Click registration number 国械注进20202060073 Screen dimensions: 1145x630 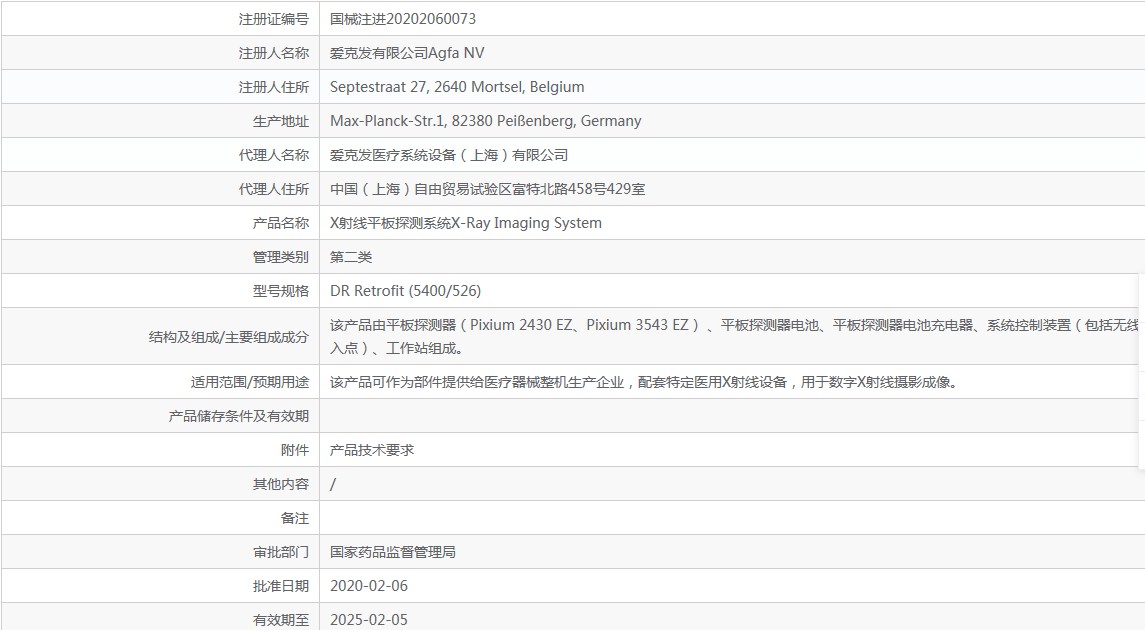click(402, 19)
